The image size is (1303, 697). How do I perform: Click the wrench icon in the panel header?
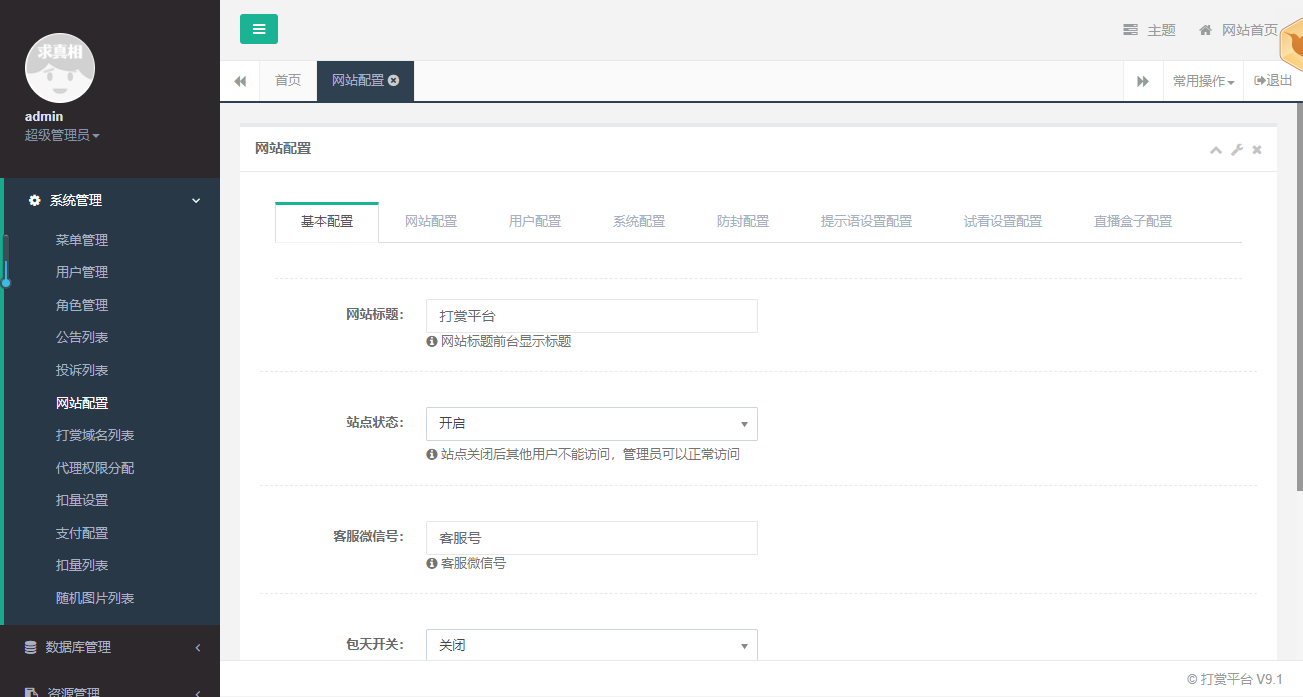coord(1237,150)
